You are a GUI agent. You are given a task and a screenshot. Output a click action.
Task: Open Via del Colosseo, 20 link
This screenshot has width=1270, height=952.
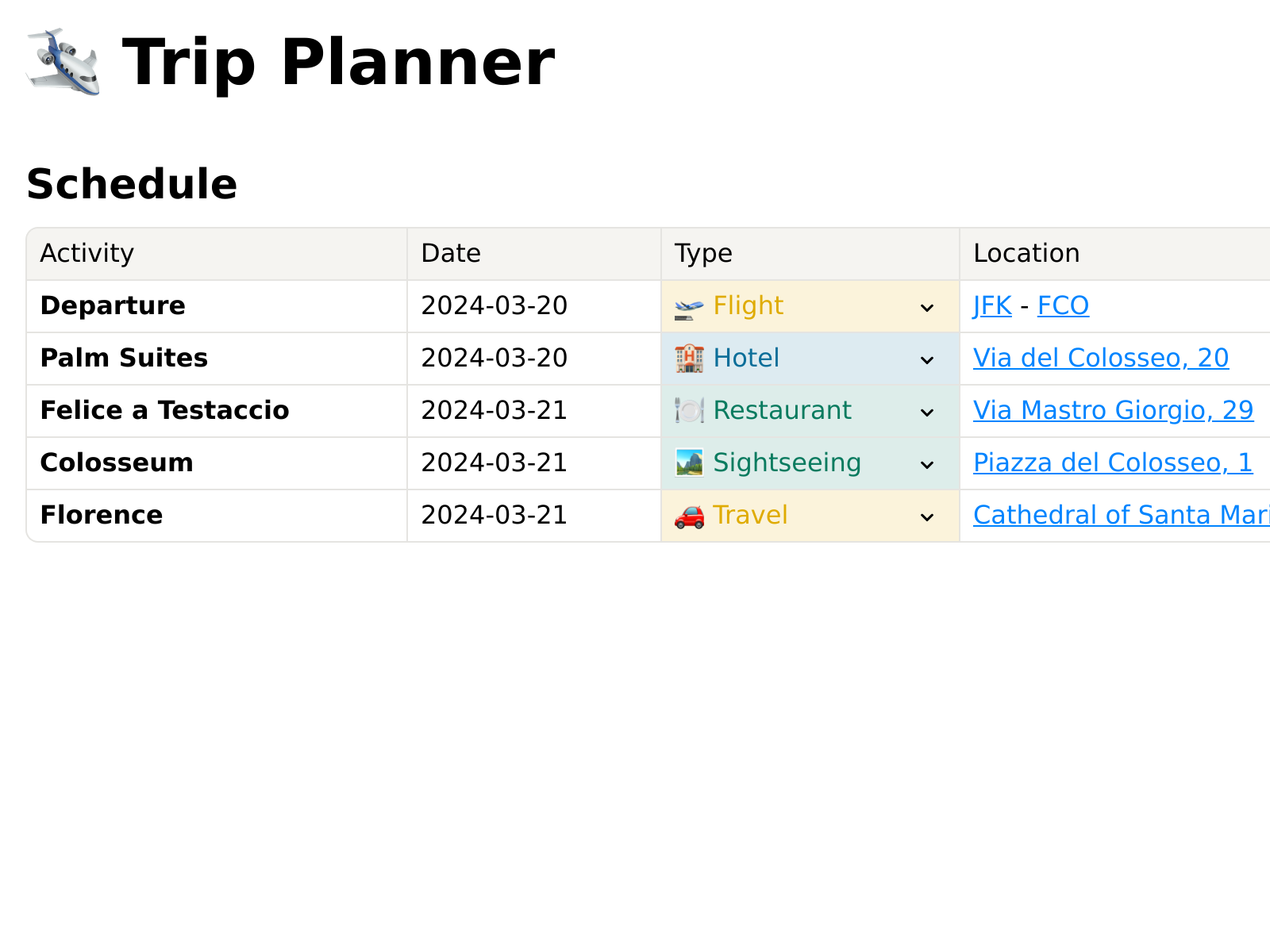pos(1101,359)
